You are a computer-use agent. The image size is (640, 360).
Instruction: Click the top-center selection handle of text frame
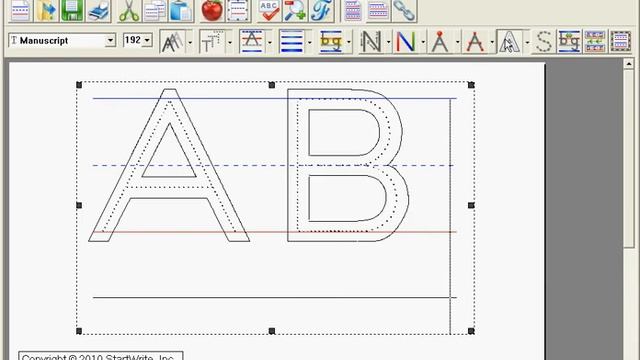coord(272,85)
